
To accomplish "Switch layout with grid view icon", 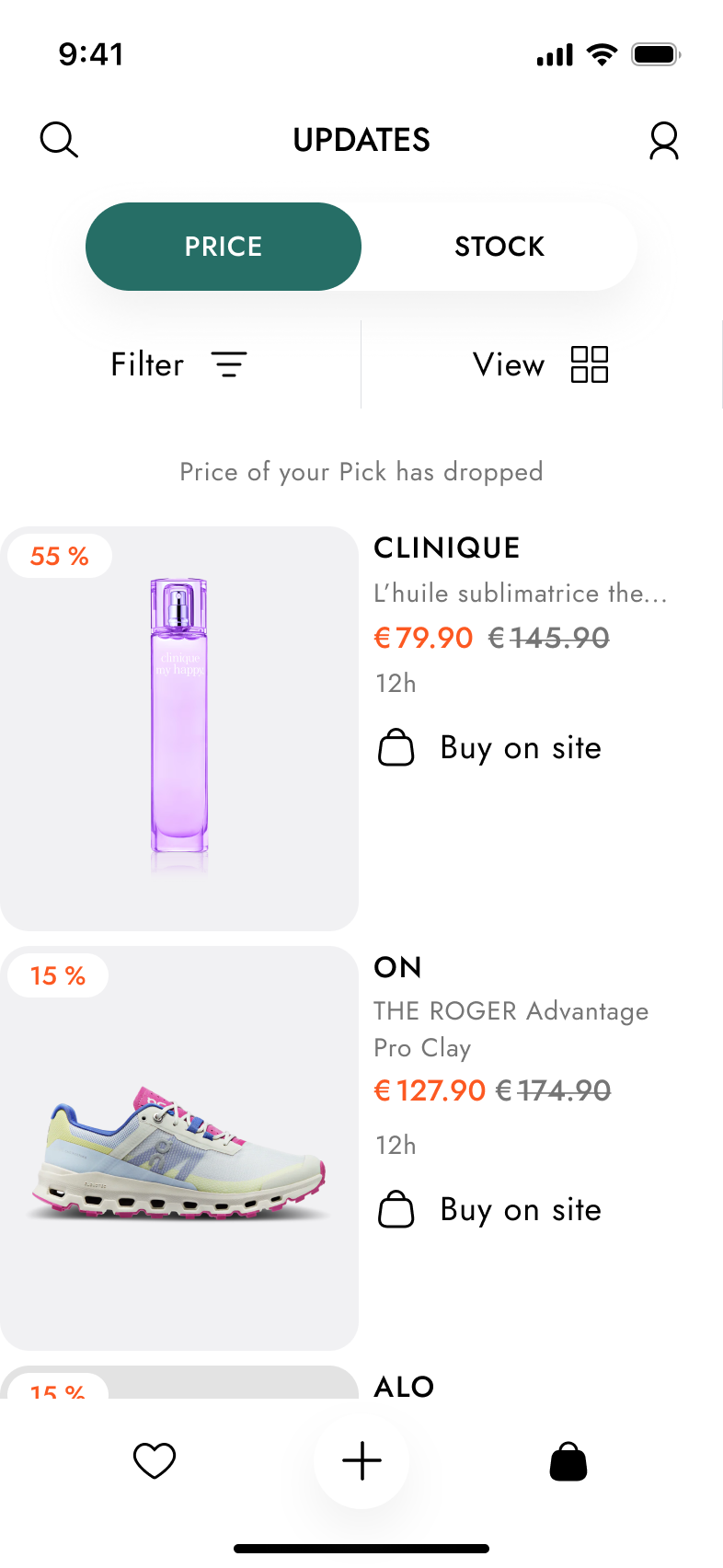I will tap(590, 364).
